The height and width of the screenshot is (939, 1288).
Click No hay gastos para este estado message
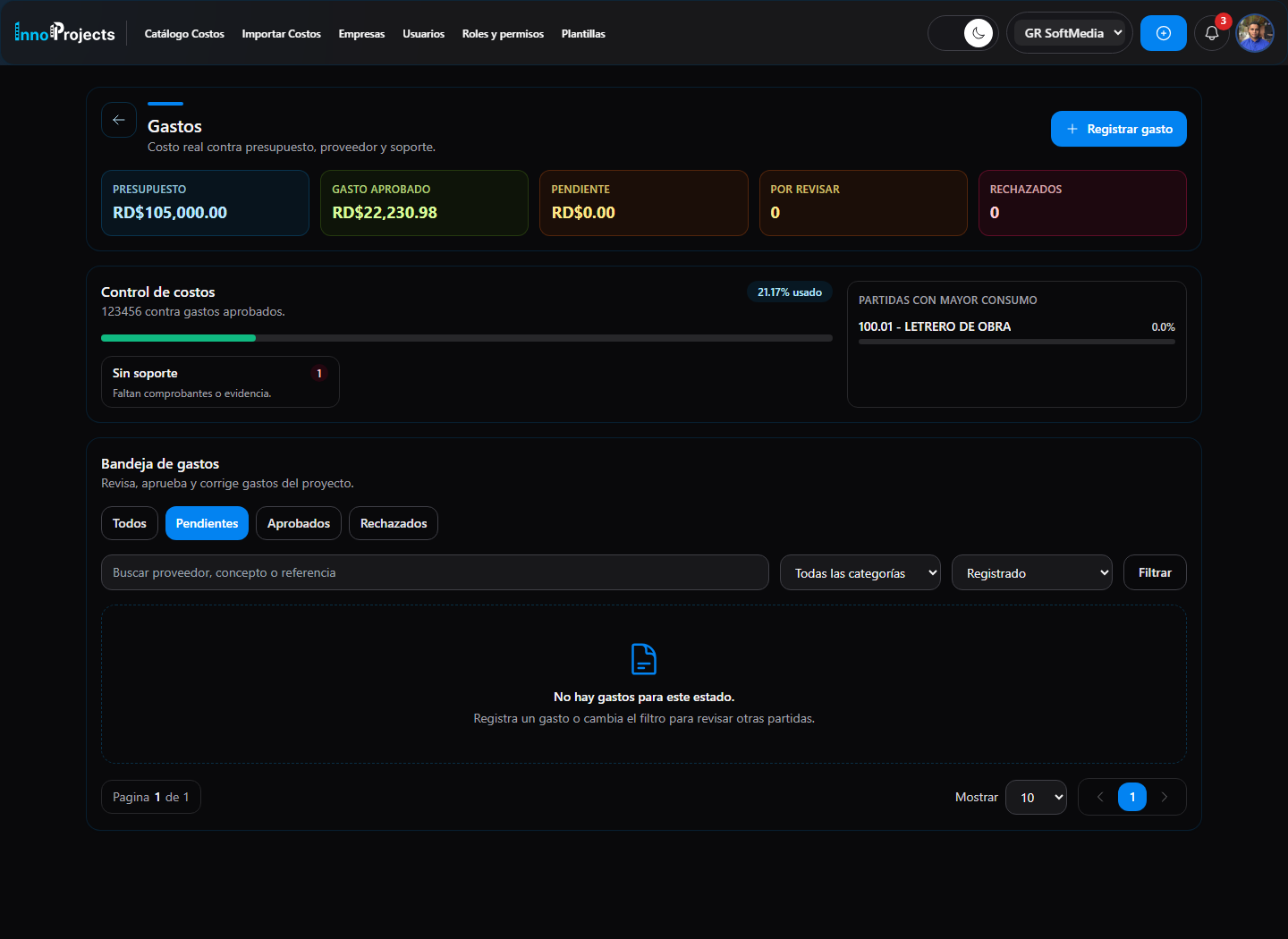[644, 697]
